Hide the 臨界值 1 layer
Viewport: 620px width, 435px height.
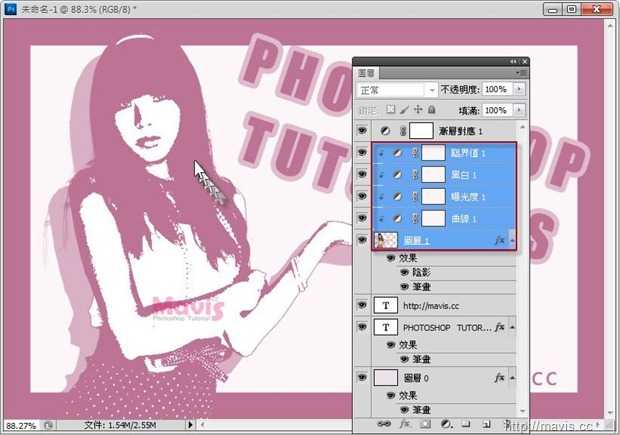tap(362, 153)
